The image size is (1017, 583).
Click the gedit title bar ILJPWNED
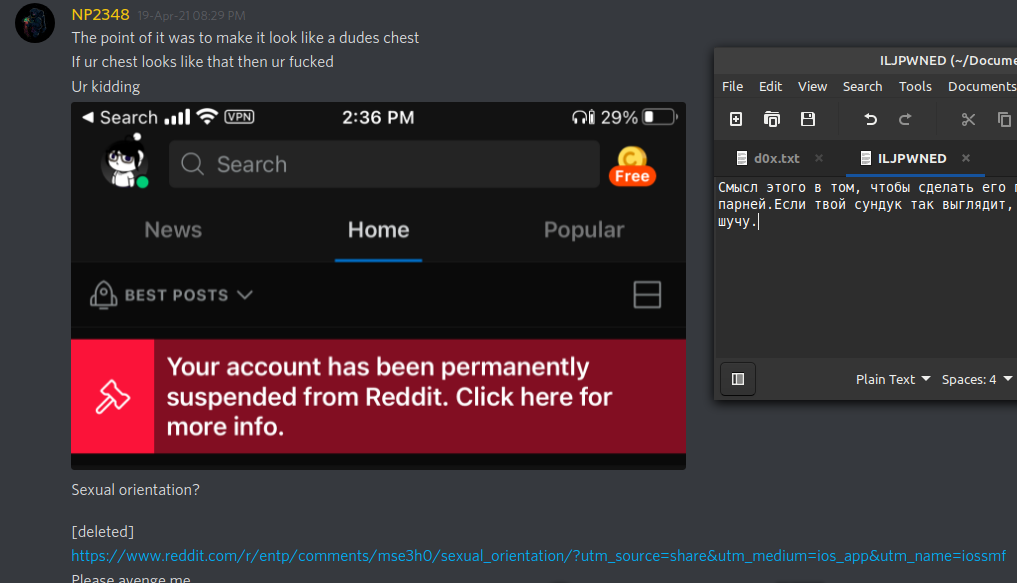tap(948, 60)
